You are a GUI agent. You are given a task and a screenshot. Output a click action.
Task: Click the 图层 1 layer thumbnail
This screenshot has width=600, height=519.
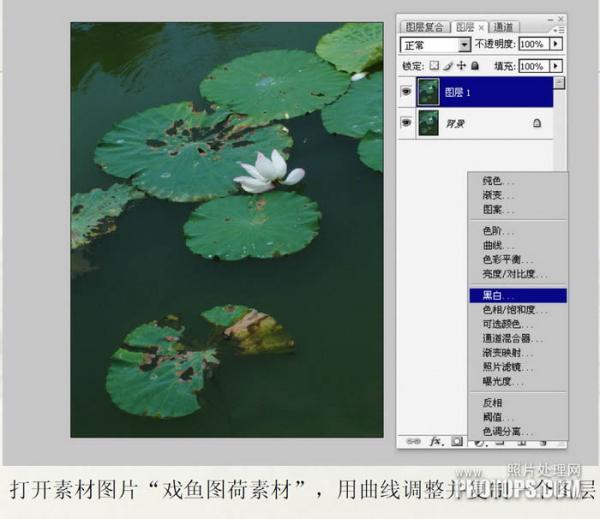click(x=430, y=92)
